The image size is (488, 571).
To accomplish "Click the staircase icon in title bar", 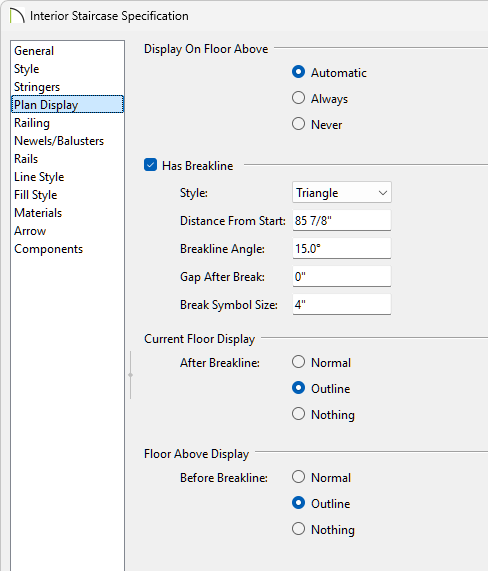I will [17, 16].
